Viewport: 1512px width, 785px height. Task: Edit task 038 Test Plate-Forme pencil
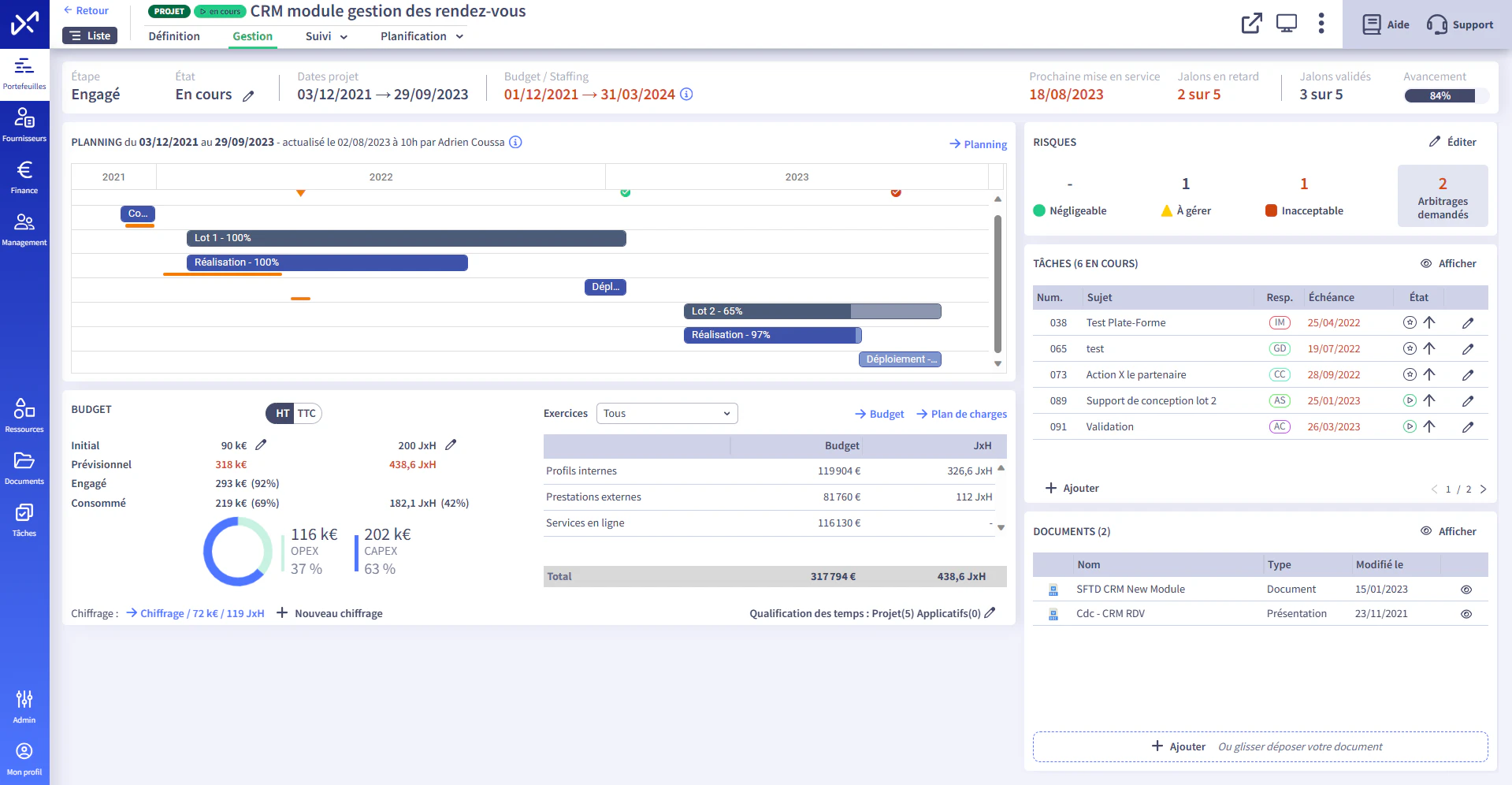click(x=1468, y=323)
